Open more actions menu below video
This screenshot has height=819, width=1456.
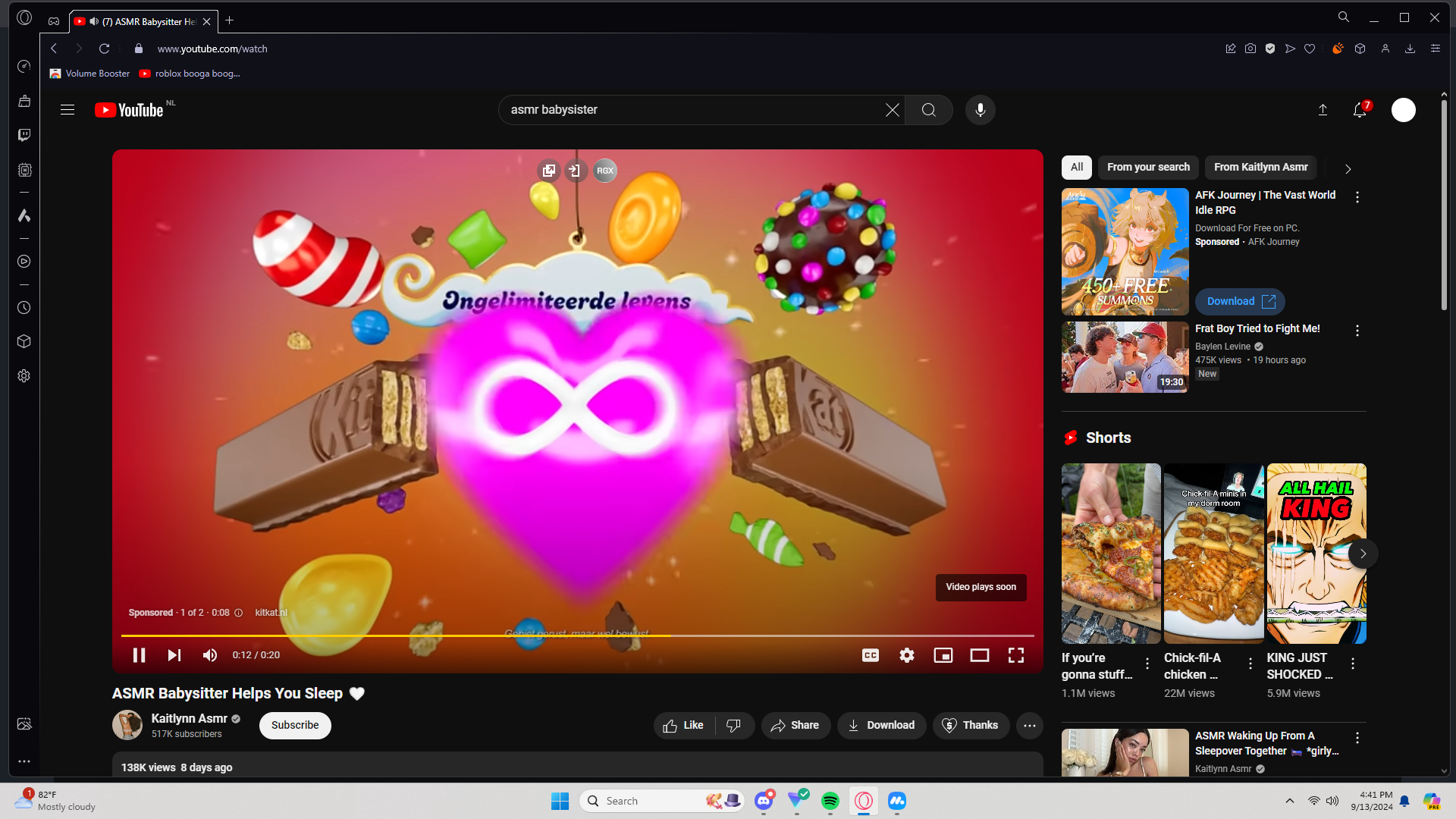[x=1030, y=726]
